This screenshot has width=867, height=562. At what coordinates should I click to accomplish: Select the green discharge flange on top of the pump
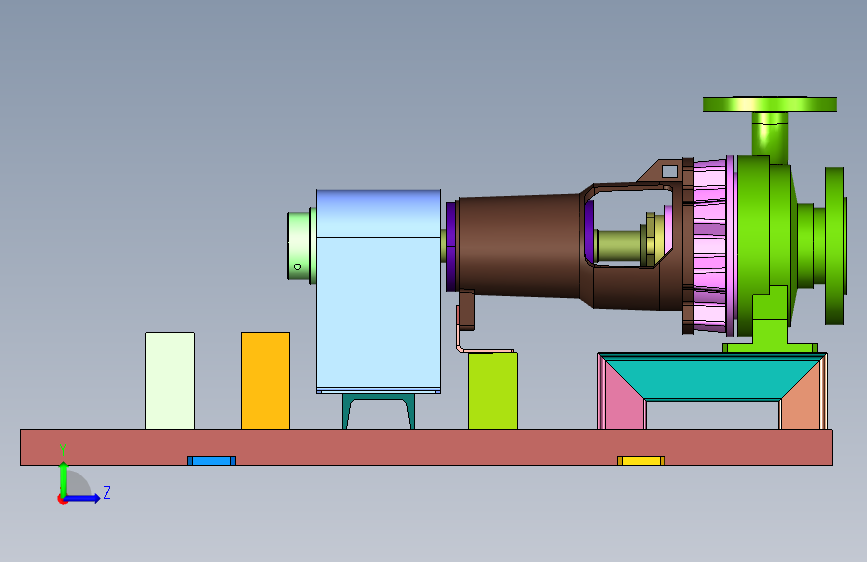coord(770,104)
